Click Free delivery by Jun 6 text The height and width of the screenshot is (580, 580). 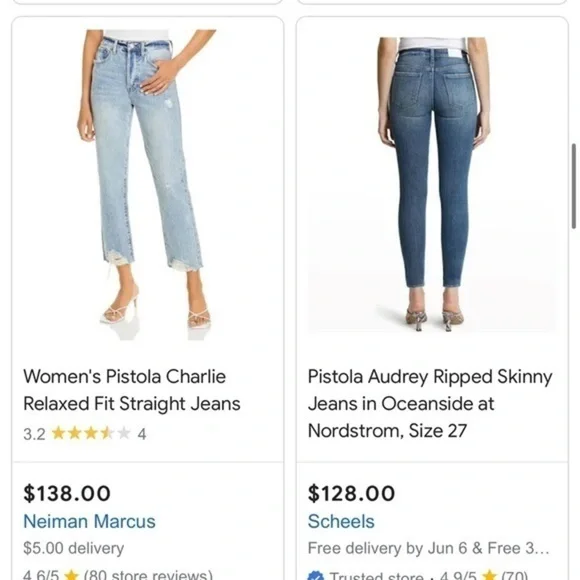[x=428, y=548]
